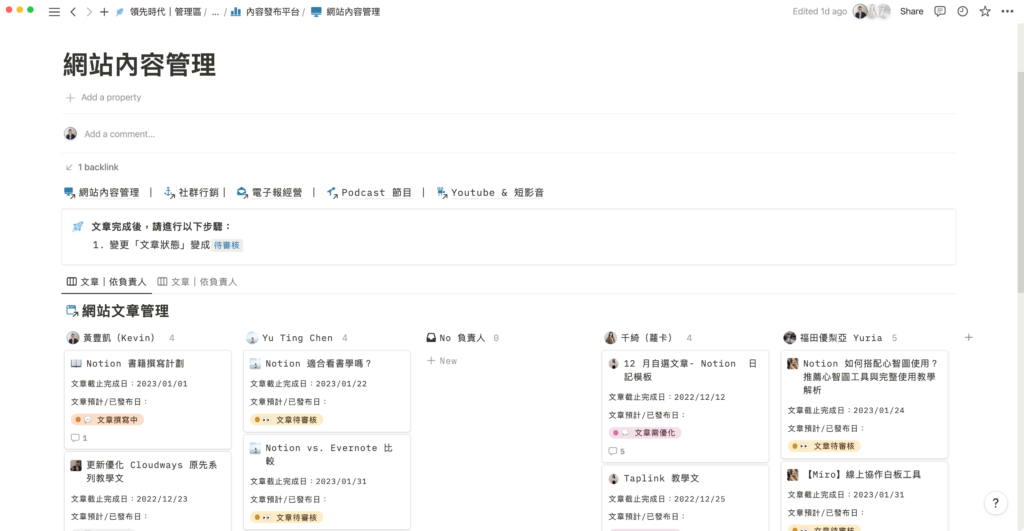1024x531 pixels.
Task: Click the 網站內容管理 page title
Action: pyautogui.click(x=139, y=65)
